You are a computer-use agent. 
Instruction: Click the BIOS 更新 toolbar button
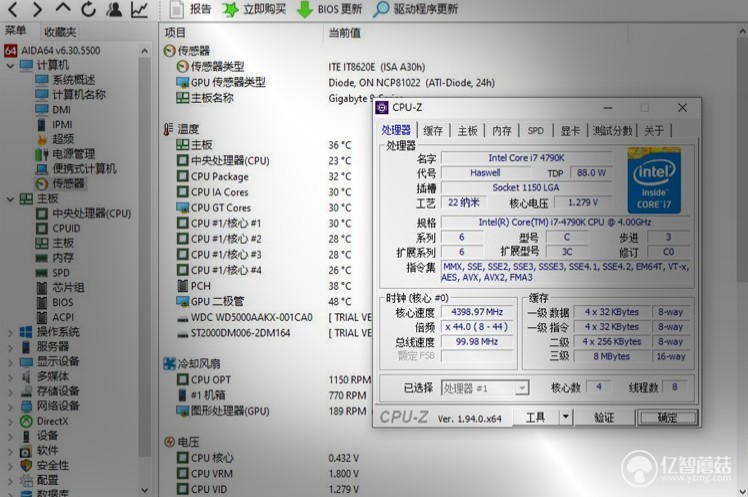329,9
